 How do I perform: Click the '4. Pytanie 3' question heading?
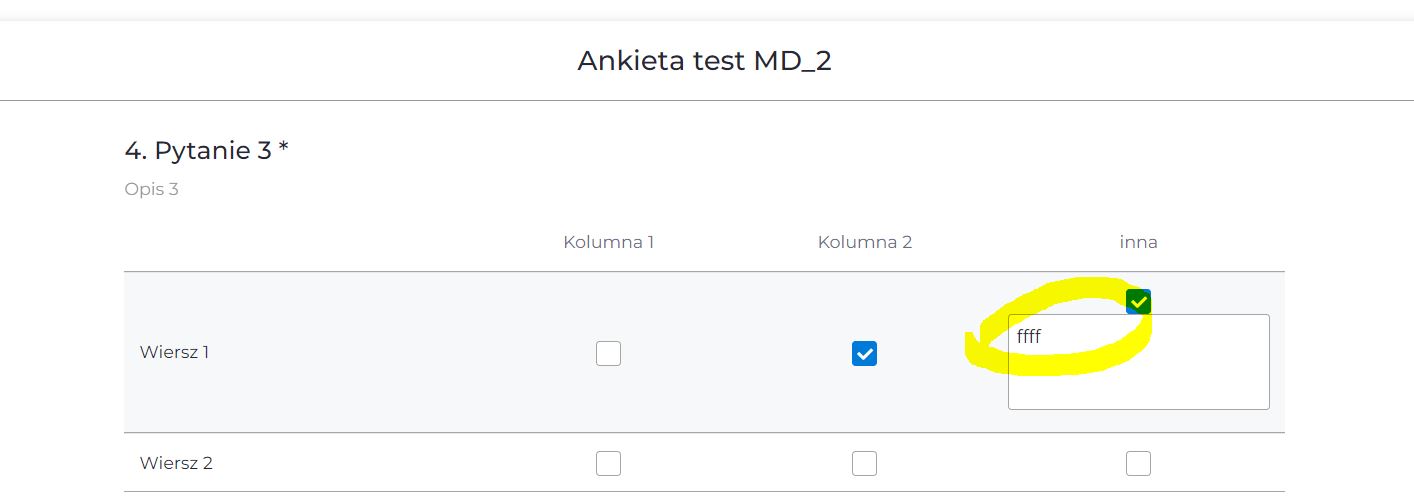[x=198, y=151]
